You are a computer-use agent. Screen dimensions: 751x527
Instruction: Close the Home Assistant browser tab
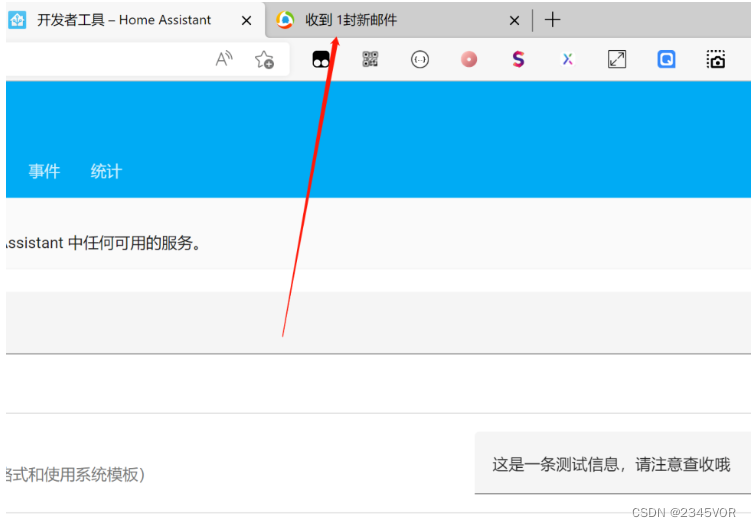pyautogui.click(x=246, y=21)
